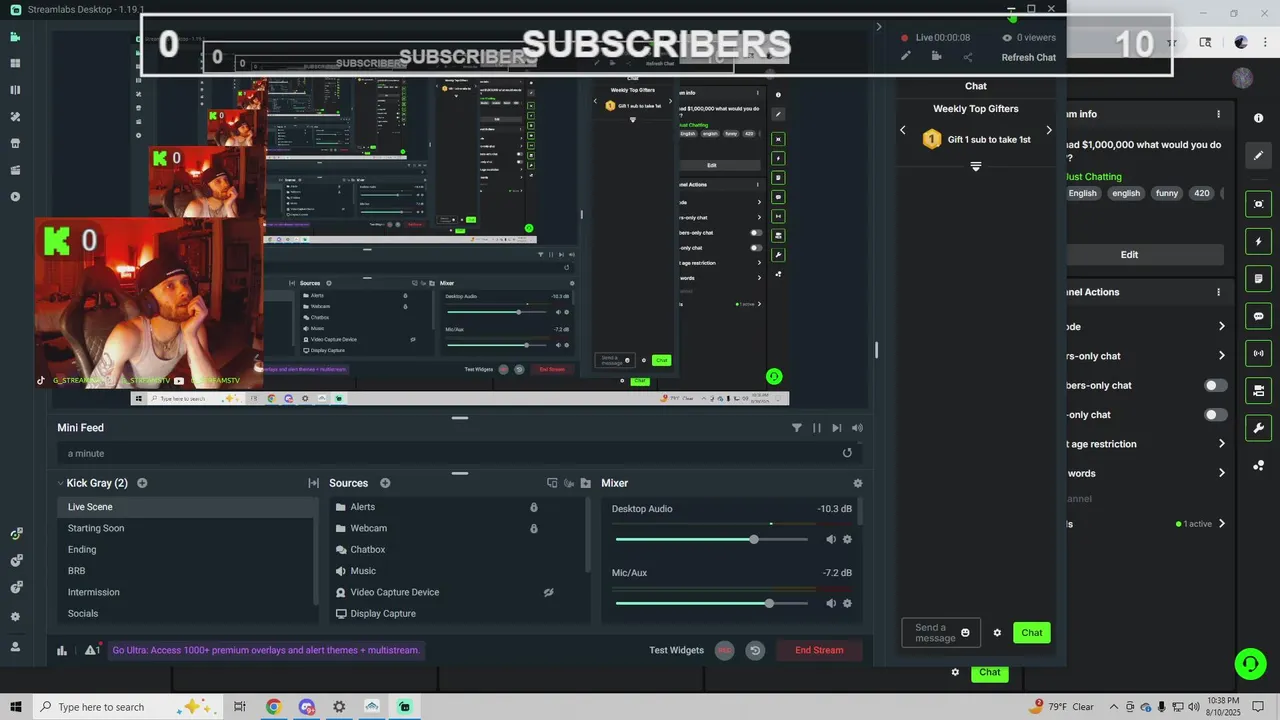Viewport: 1280px width, 720px height.
Task: Add a new source with plus icon
Action: 385,483
